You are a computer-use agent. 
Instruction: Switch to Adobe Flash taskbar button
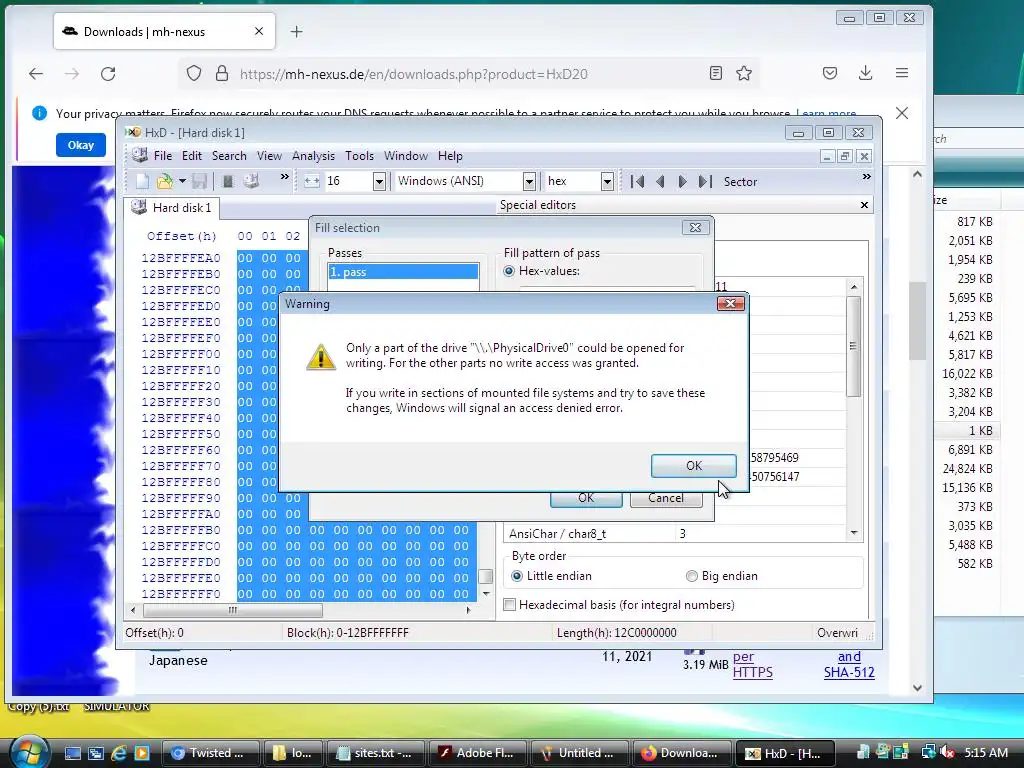click(477, 753)
